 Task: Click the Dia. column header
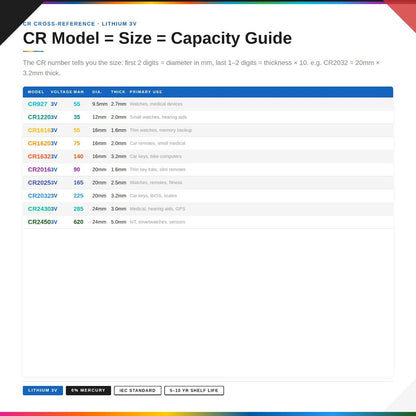coord(97,92)
